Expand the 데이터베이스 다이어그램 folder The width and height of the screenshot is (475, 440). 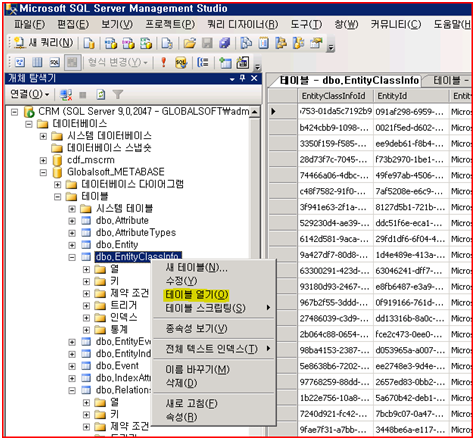coord(57,184)
